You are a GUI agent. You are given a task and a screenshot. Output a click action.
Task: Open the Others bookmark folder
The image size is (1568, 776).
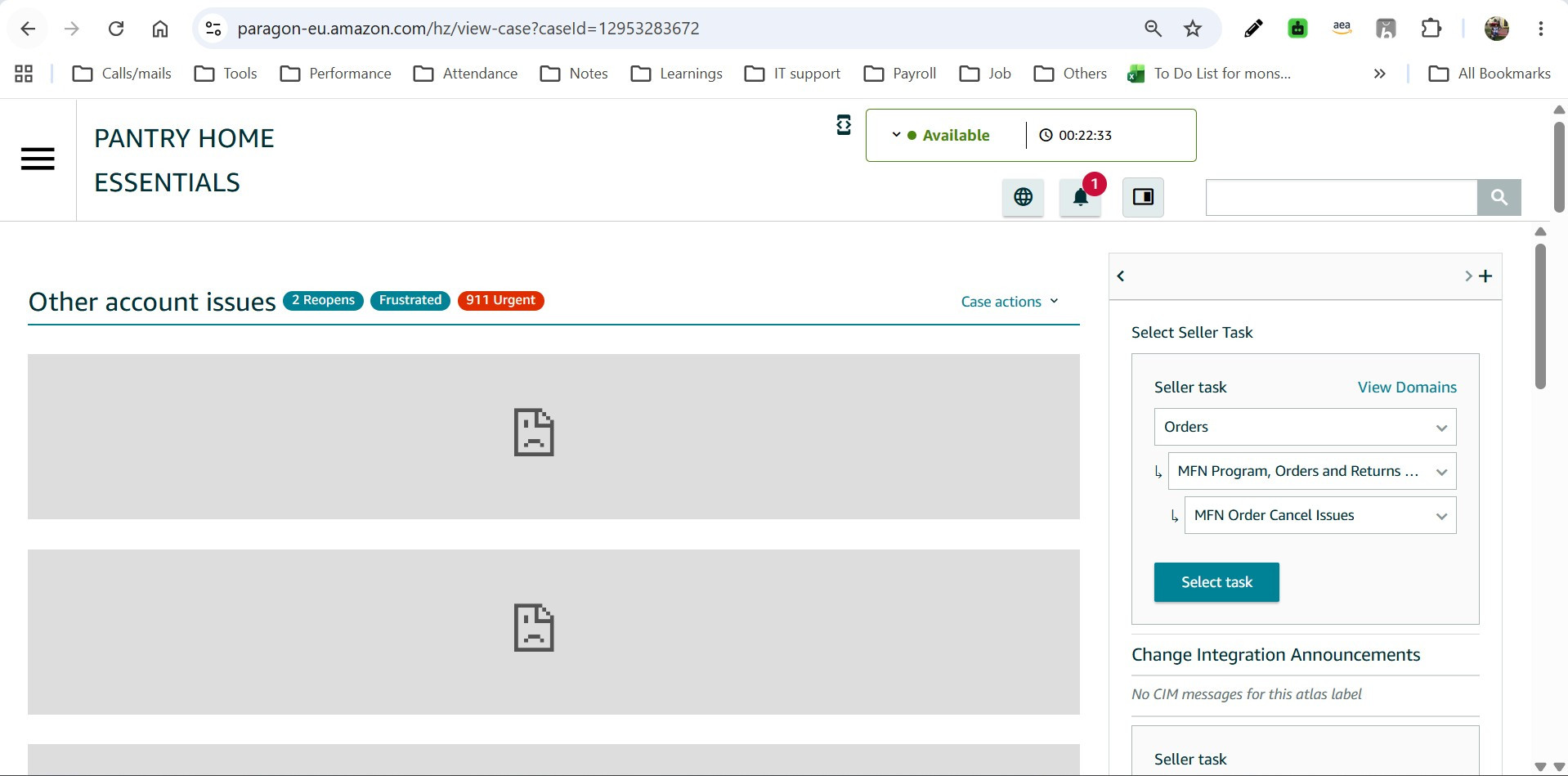click(x=1070, y=74)
